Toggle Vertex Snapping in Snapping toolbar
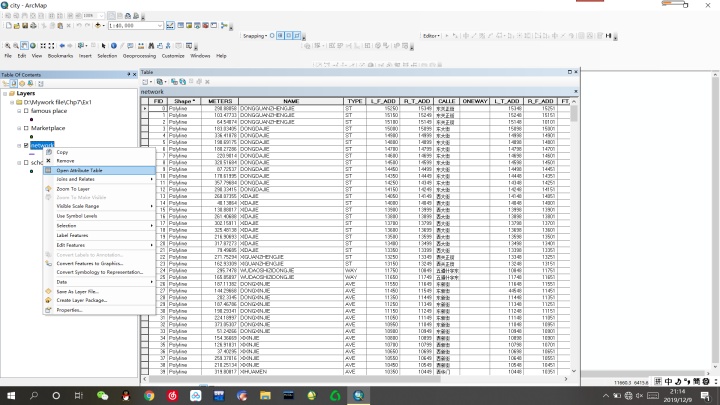 tap(289, 36)
